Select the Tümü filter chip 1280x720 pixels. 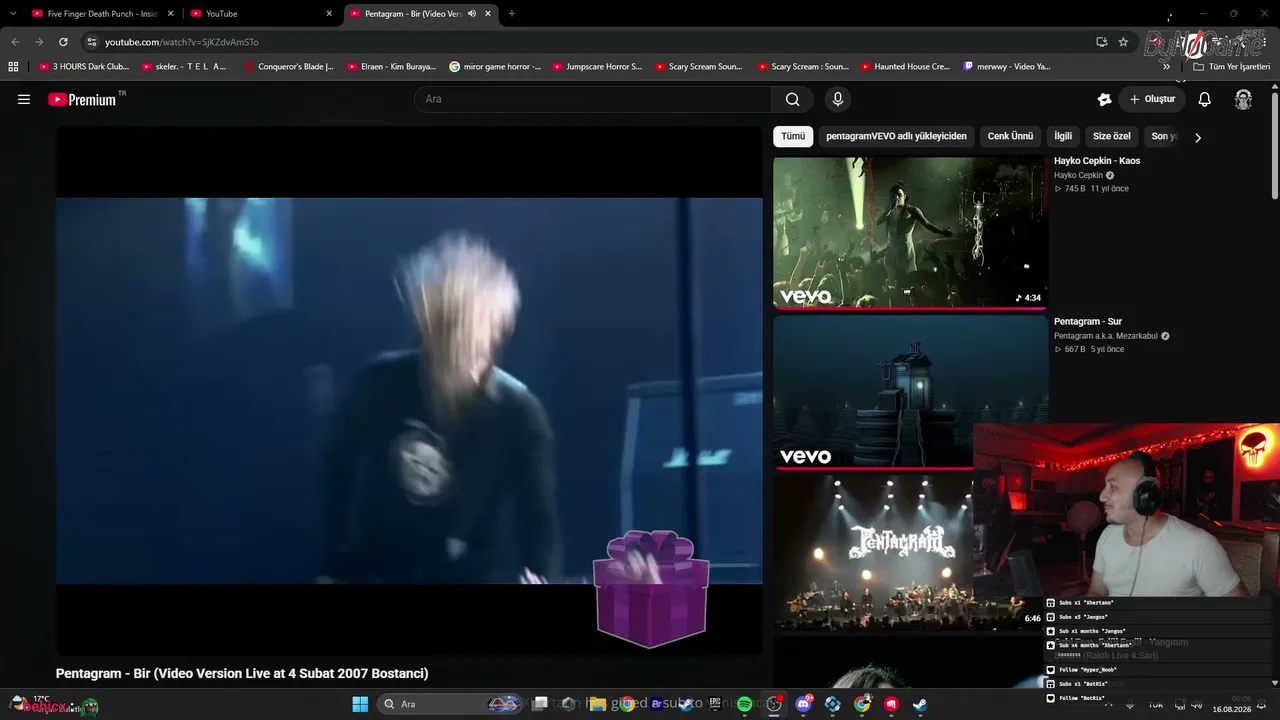pos(793,136)
